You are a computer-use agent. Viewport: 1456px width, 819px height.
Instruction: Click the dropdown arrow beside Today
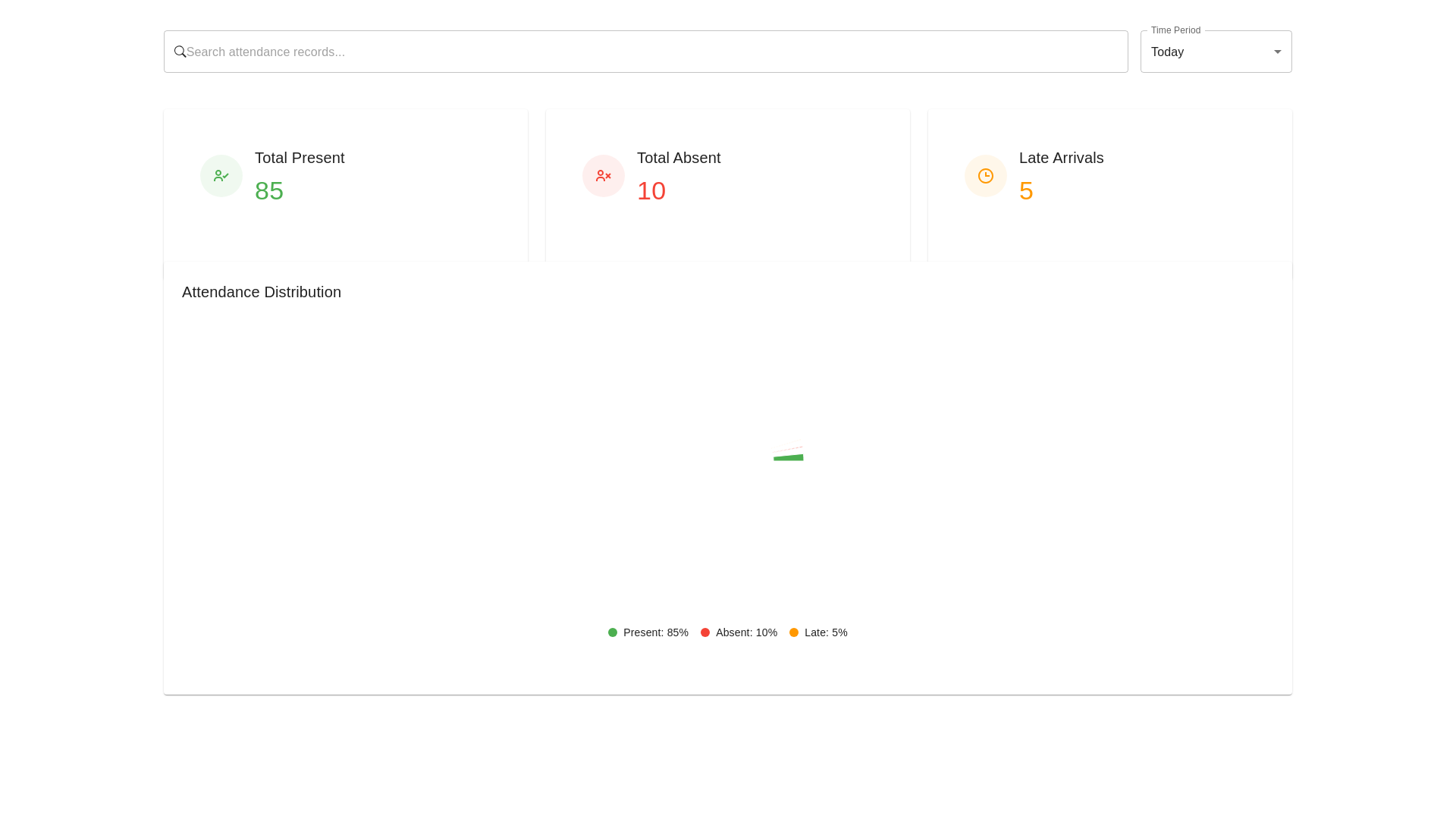coord(1277,52)
